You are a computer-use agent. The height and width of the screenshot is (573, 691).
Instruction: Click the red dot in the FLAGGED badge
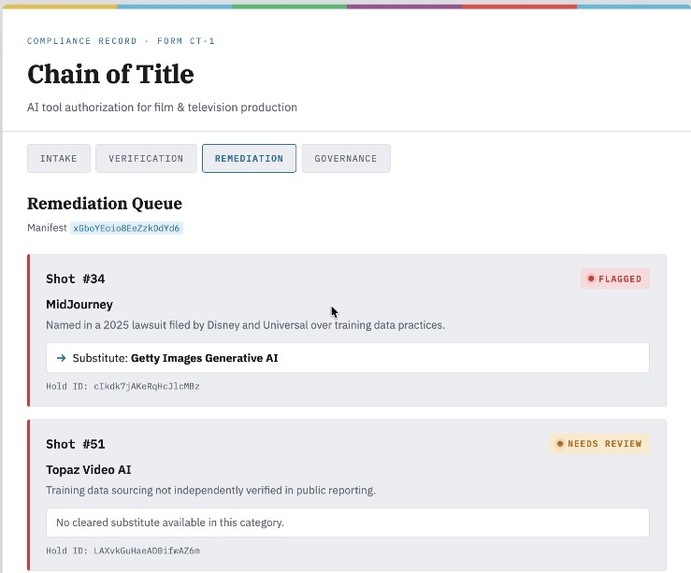pos(591,279)
